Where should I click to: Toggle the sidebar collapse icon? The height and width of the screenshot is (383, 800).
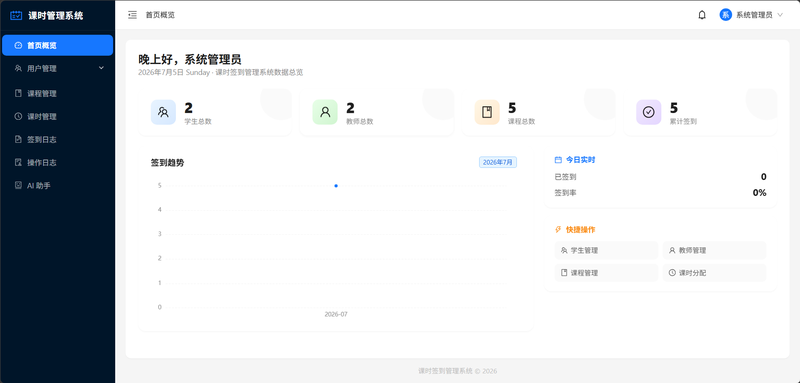[x=133, y=15]
